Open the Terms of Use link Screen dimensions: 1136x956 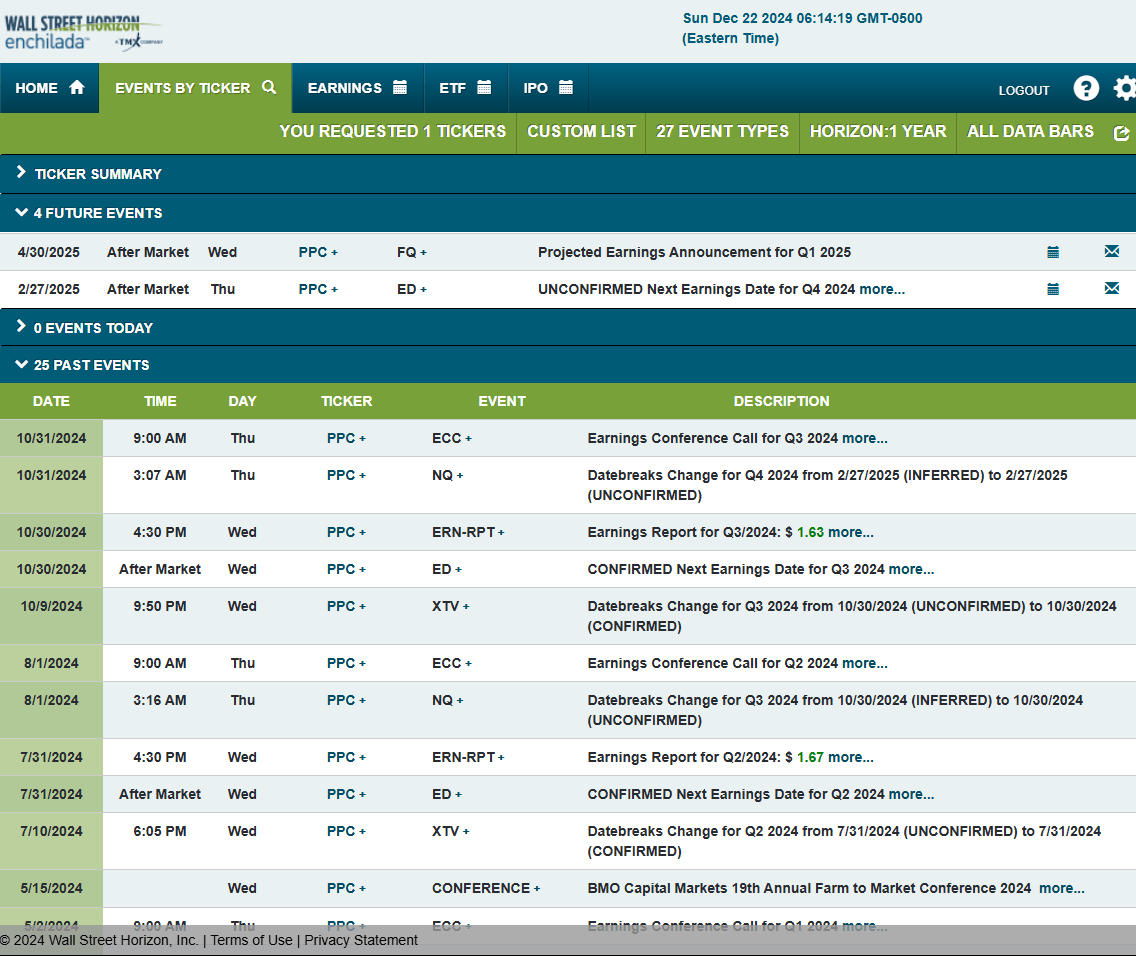coord(252,940)
